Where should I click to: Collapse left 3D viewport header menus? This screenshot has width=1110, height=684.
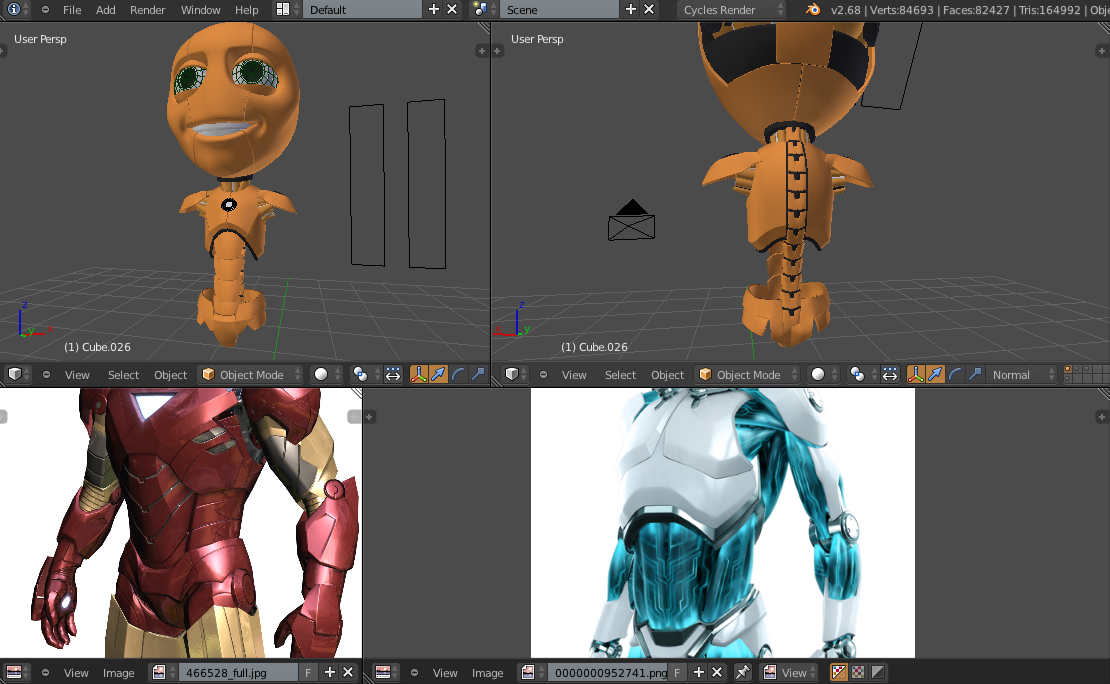(x=46, y=375)
